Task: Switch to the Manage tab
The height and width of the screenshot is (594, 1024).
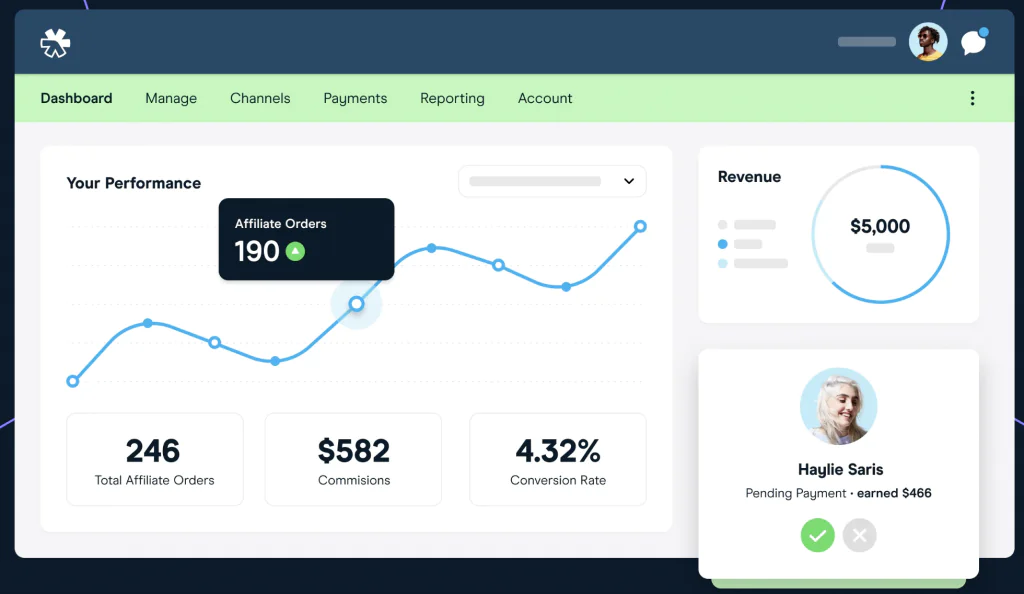Action: point(171,98)
